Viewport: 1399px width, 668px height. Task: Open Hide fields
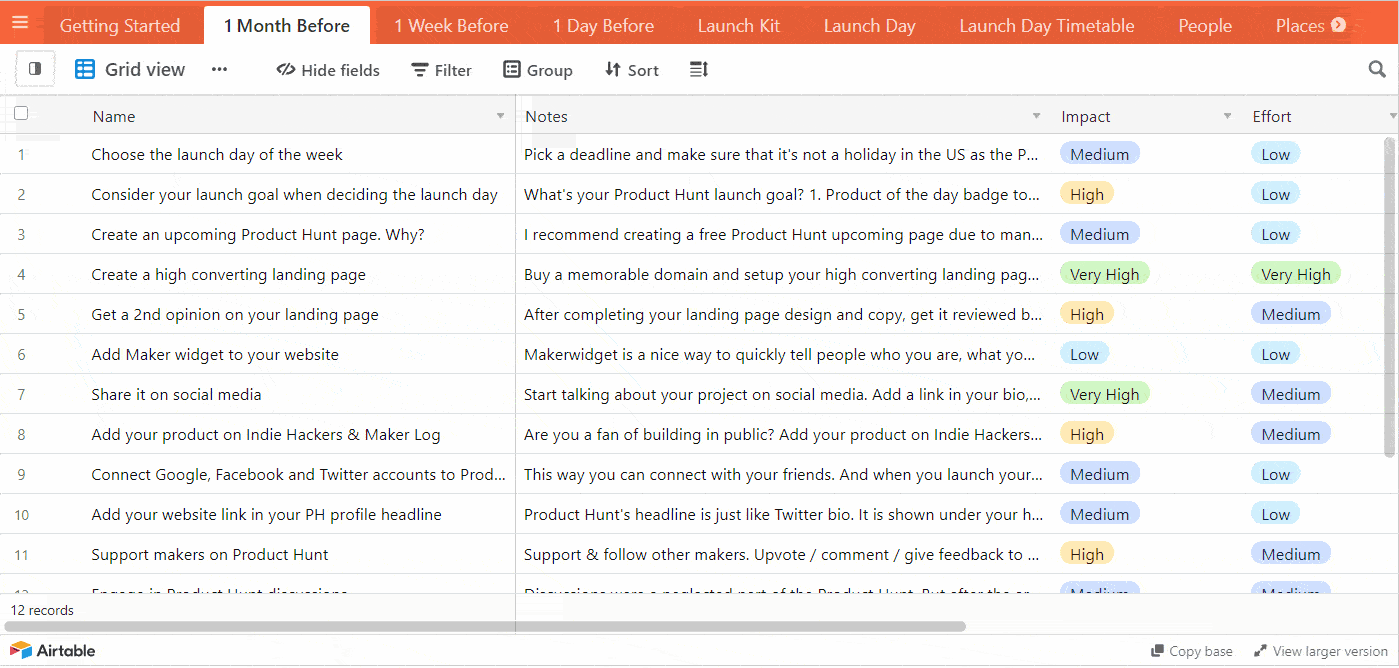(328, 70)
